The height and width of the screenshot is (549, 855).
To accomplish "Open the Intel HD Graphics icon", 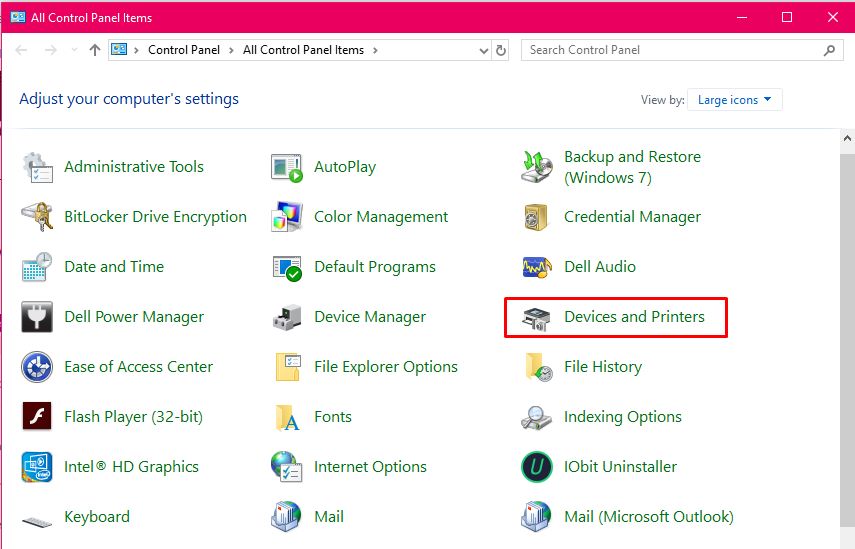I will pos(37,467).
